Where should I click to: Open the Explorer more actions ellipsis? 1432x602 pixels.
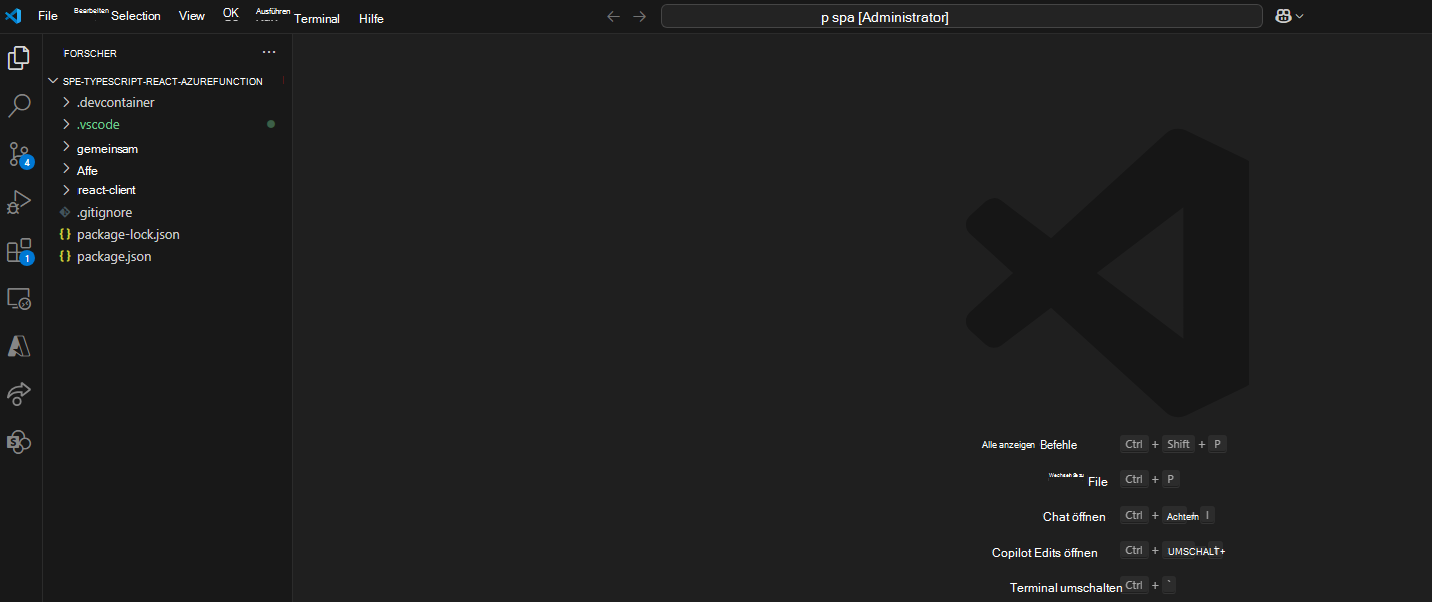click(x=269, y=52)
